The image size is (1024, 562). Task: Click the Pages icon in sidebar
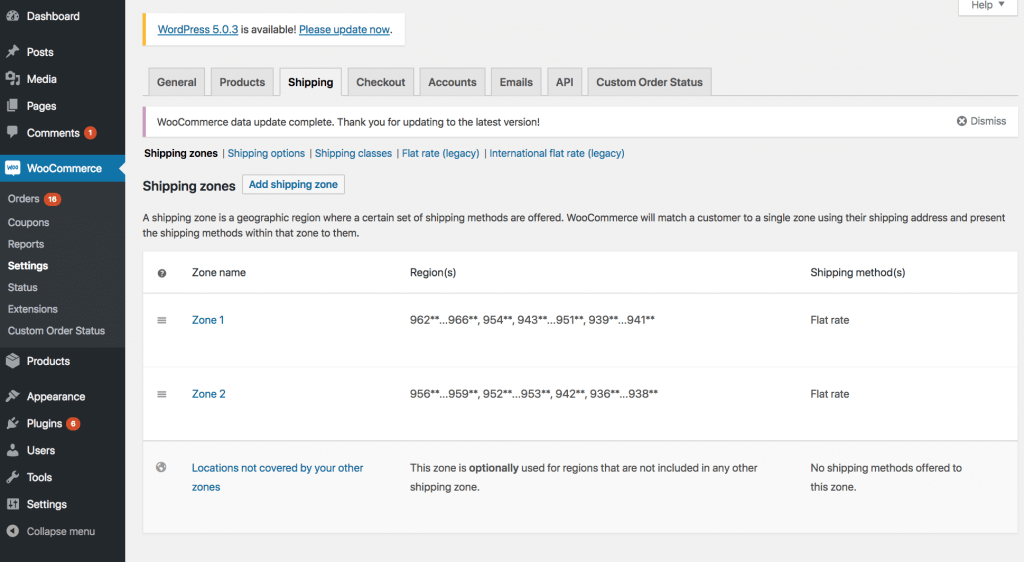pyautogui.click(x=12, y=105)
